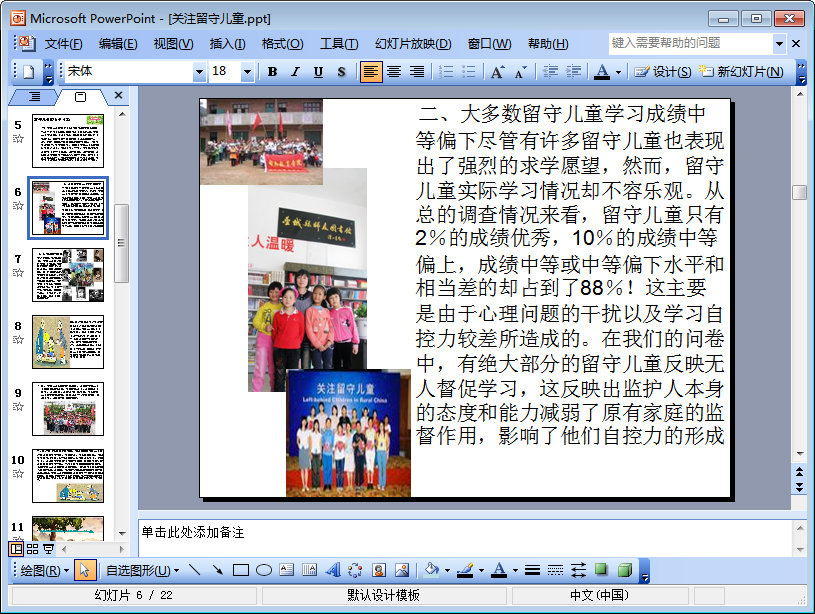
Task: Click the help question input box
Action: [691, 43]
